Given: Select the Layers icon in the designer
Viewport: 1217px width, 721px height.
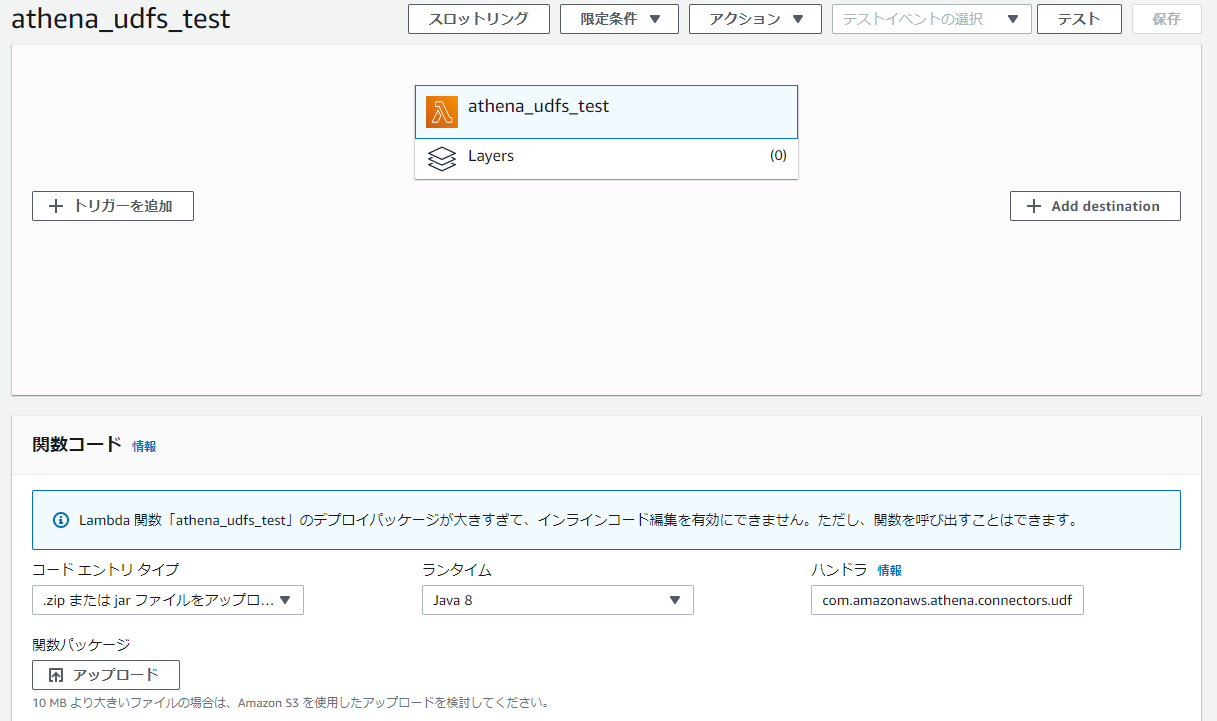Looking at the screenshot, I should [442, 157].
